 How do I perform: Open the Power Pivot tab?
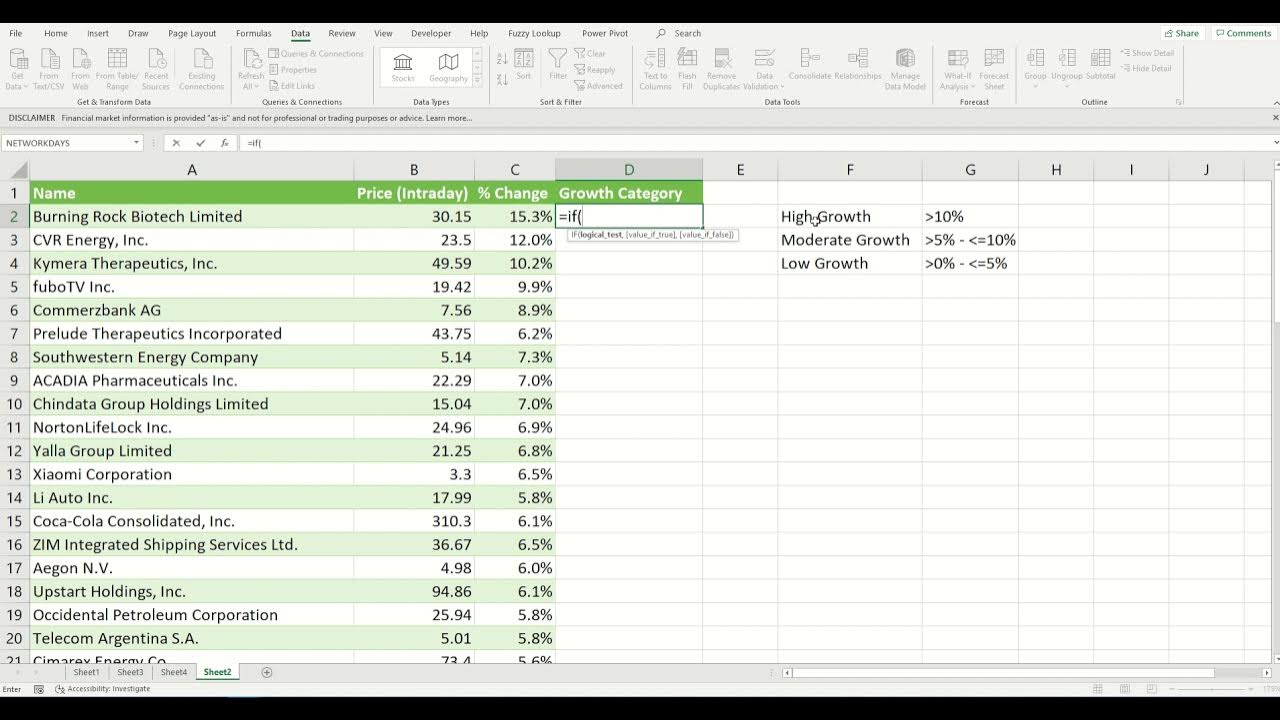click(605, 33)
